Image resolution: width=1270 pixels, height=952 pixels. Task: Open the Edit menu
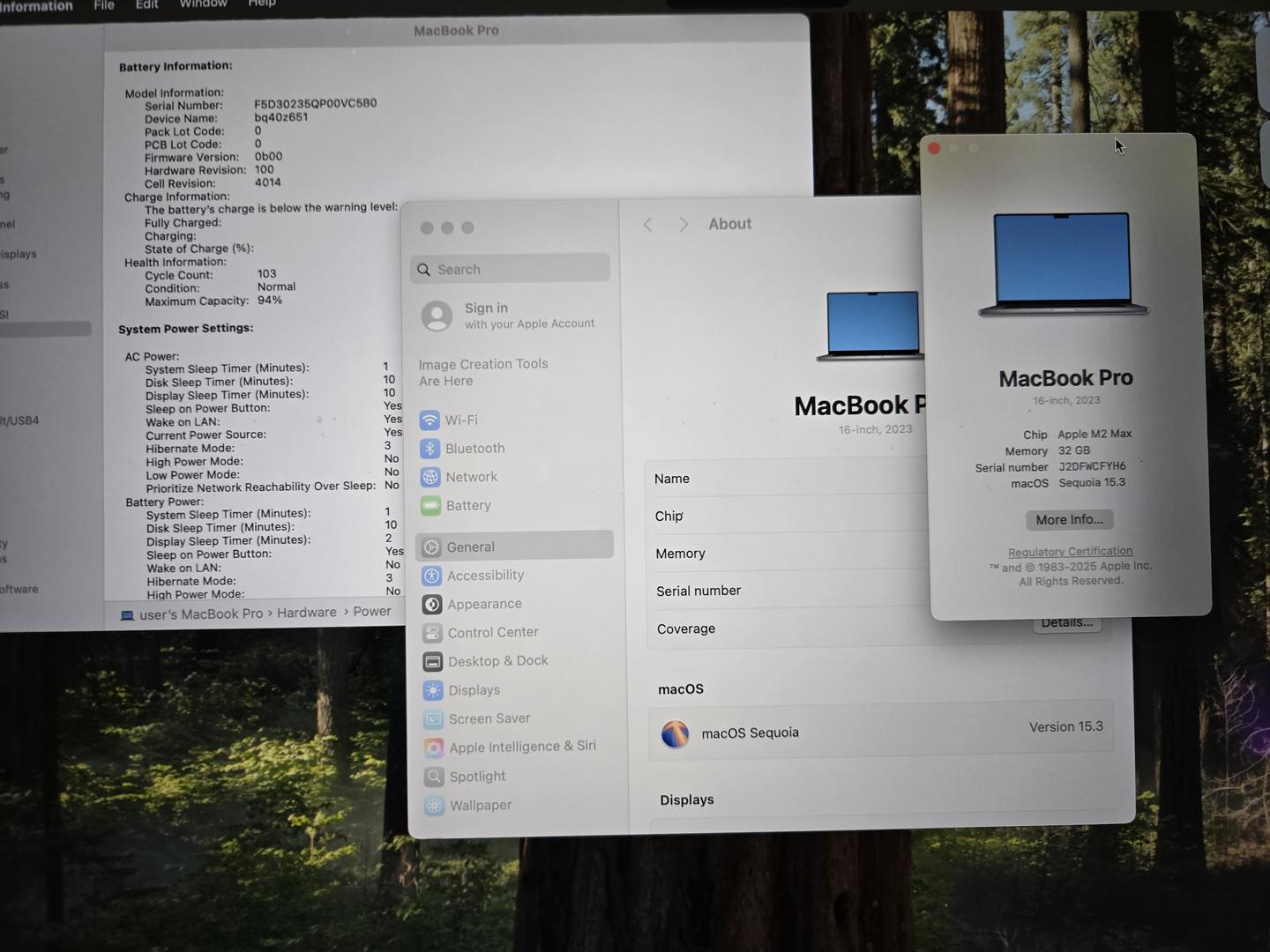(x=146, y=4)
